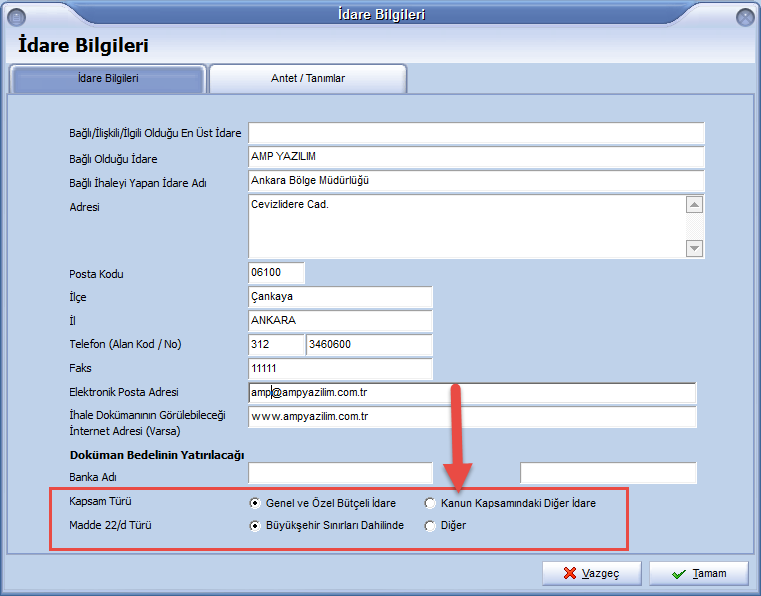The height and width of the screenshot is (596, 761).
Task: Click the top-level En Üst İdare field
Action: pos(476,133)
